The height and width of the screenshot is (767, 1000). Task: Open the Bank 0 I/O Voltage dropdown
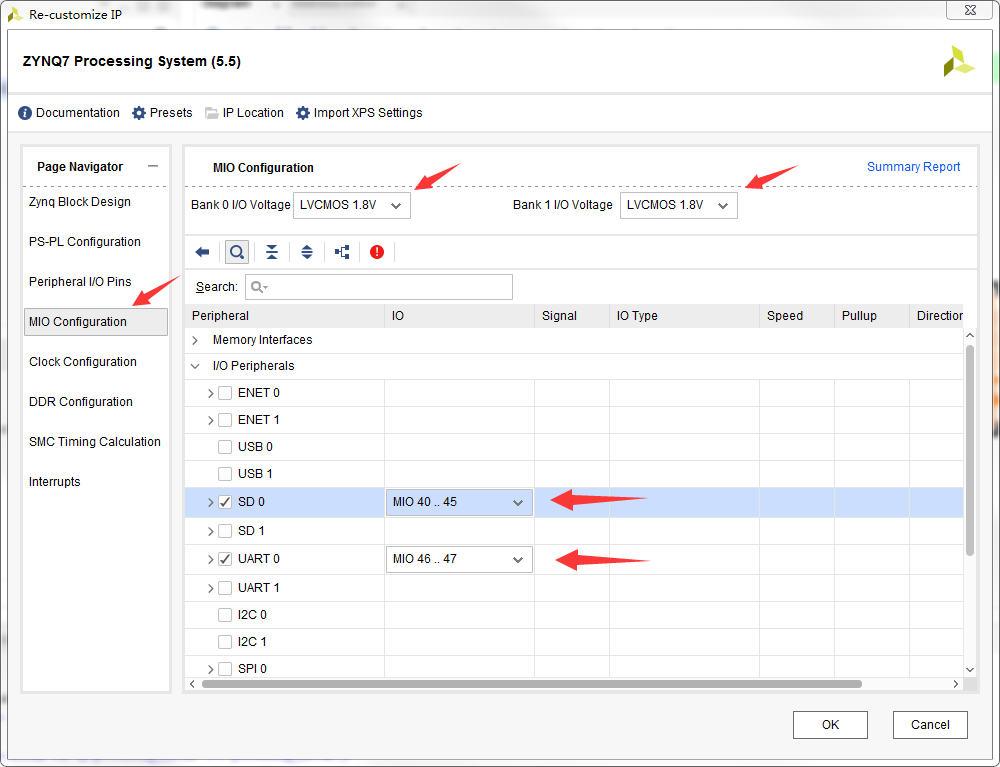click(351, 205)
